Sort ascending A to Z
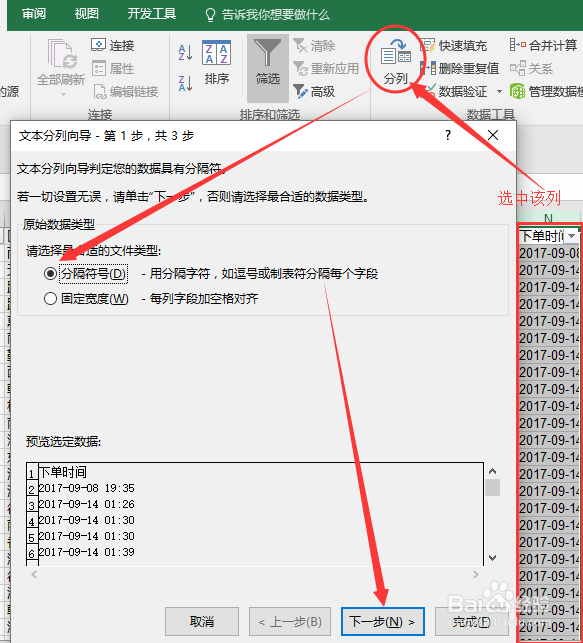 pyautogui.click(x=185, y=52)
